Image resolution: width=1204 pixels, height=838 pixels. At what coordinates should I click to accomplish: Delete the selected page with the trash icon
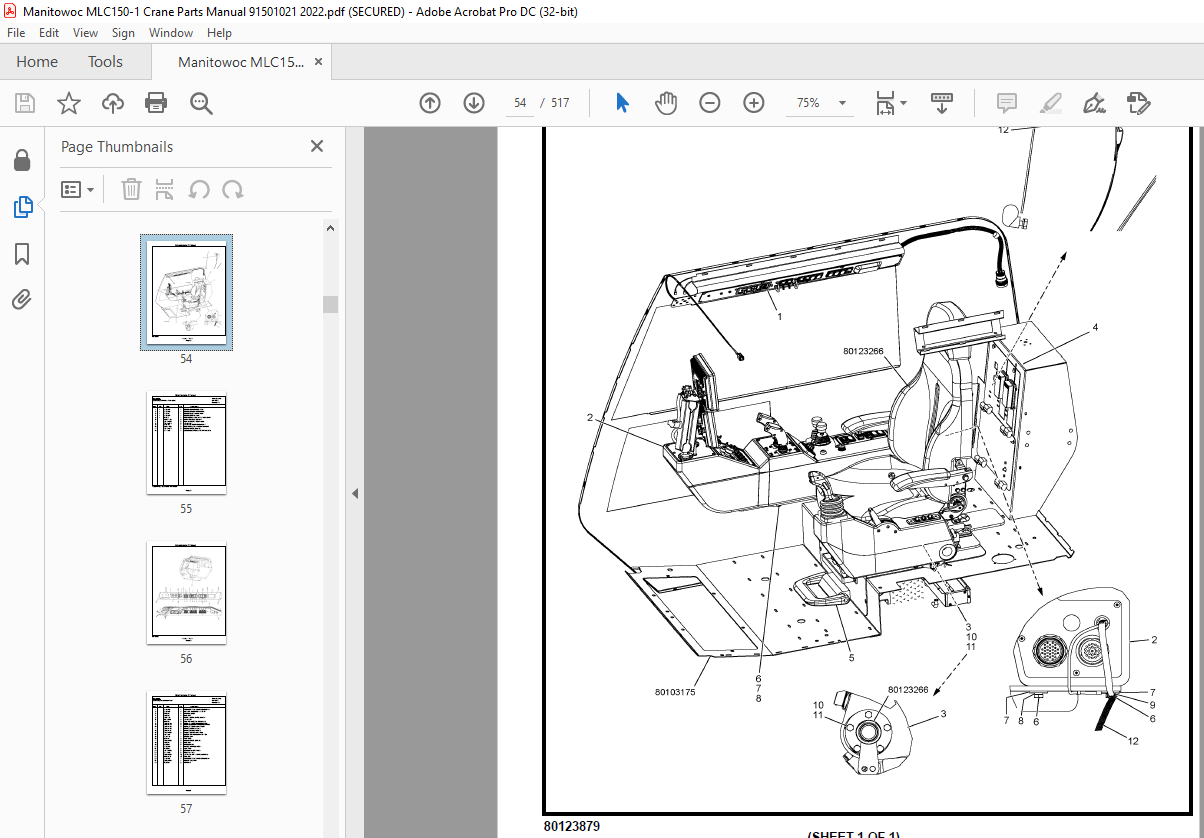tap(131, 189)
